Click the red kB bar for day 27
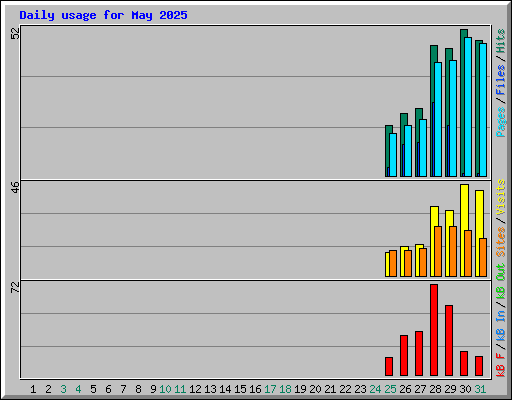 (419, 353)
